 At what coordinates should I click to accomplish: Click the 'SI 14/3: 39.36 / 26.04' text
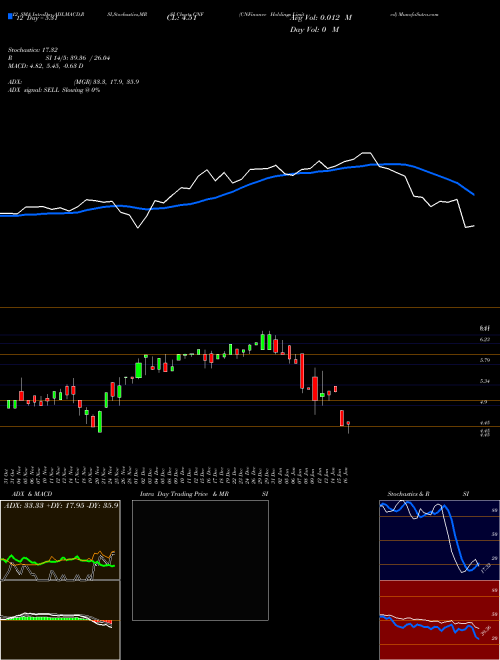coord(78,58)
